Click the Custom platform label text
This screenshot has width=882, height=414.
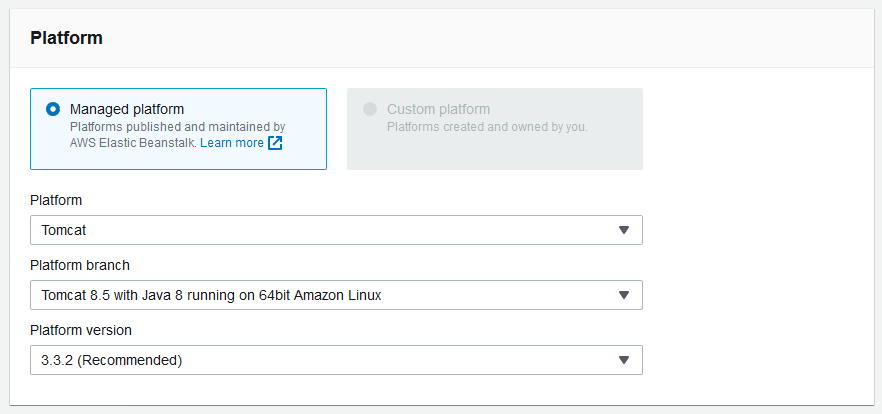(x=438, y=109)
